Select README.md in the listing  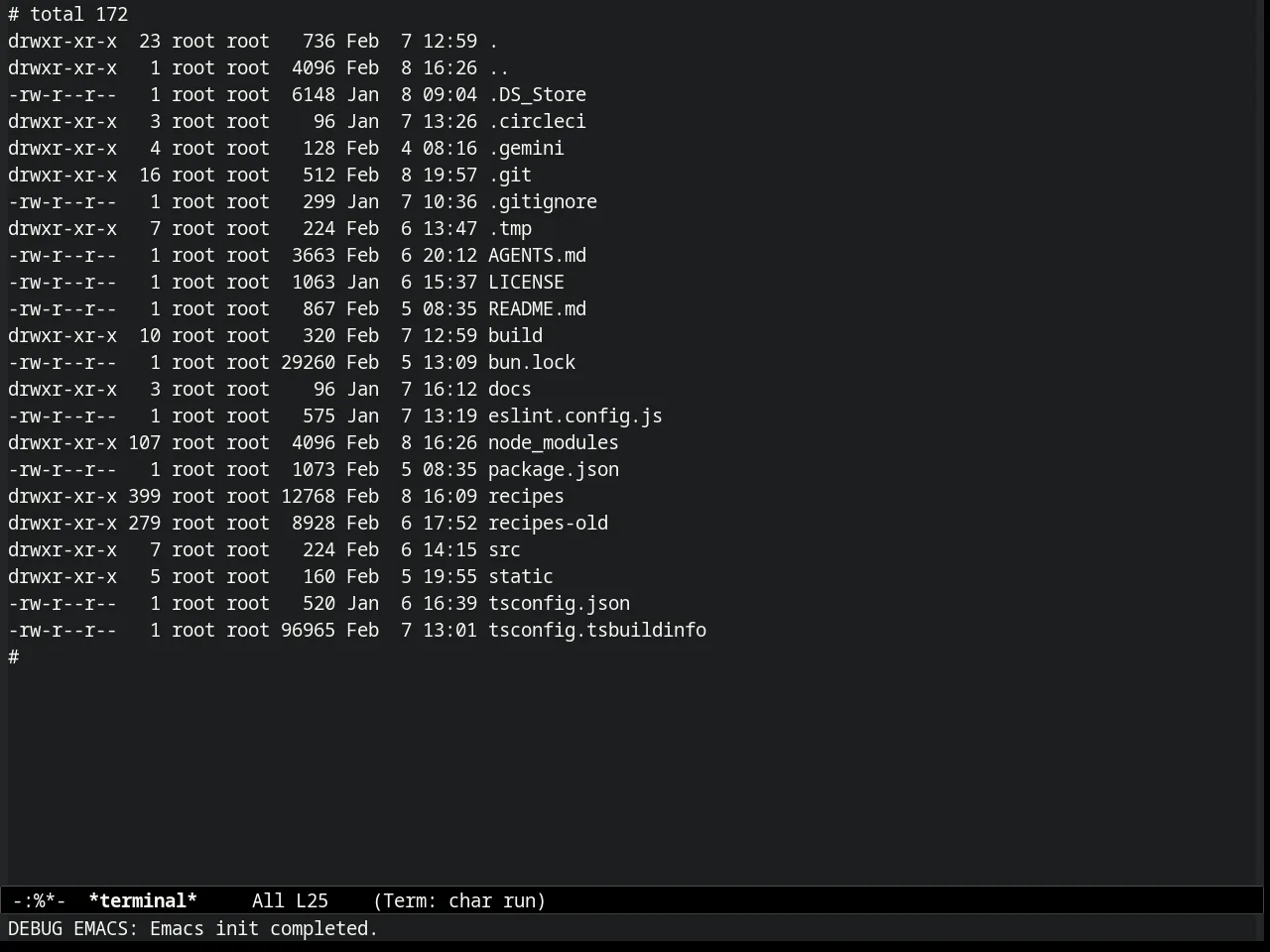click(x=537, y=308)
